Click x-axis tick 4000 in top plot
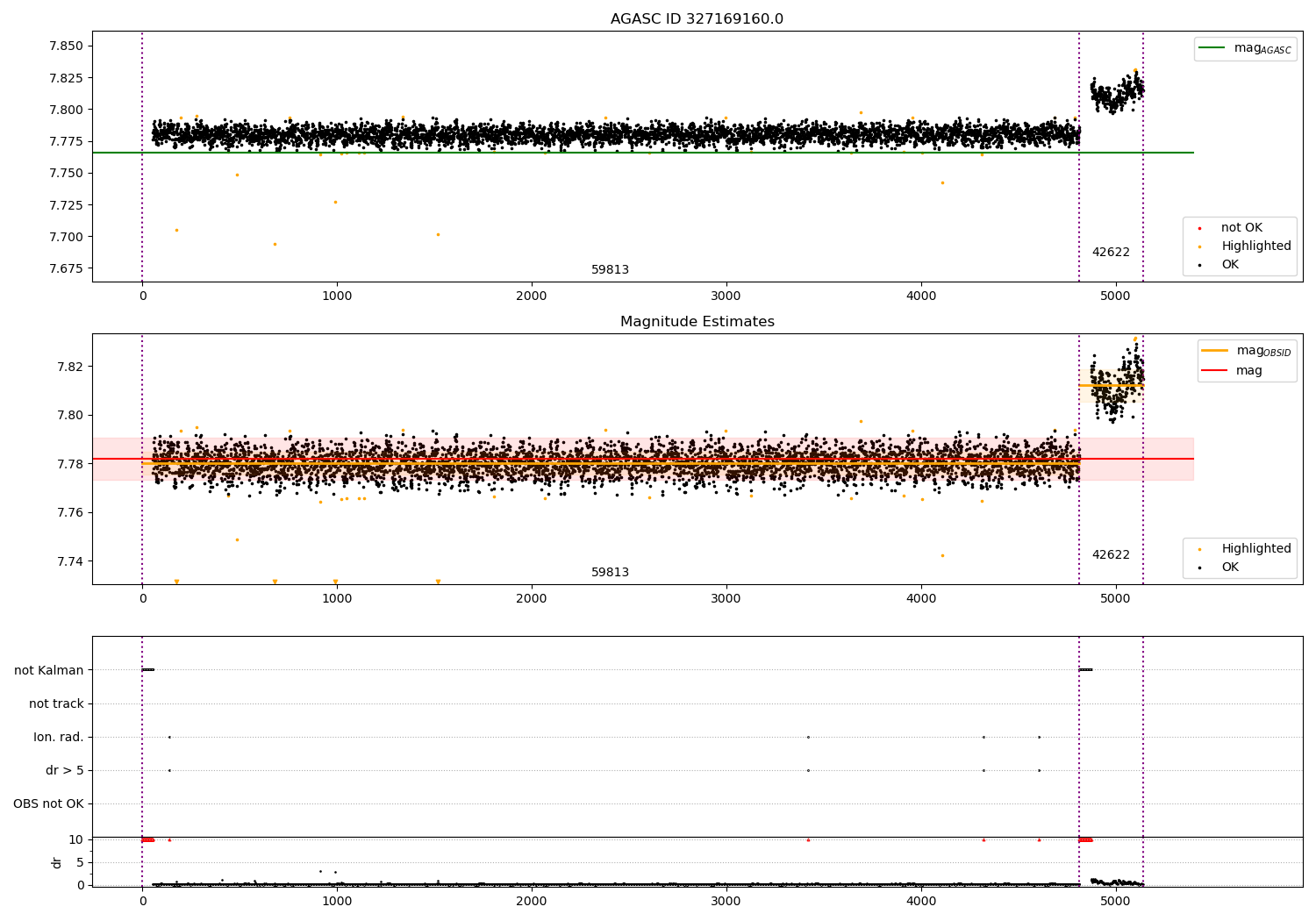 [921, 296]
